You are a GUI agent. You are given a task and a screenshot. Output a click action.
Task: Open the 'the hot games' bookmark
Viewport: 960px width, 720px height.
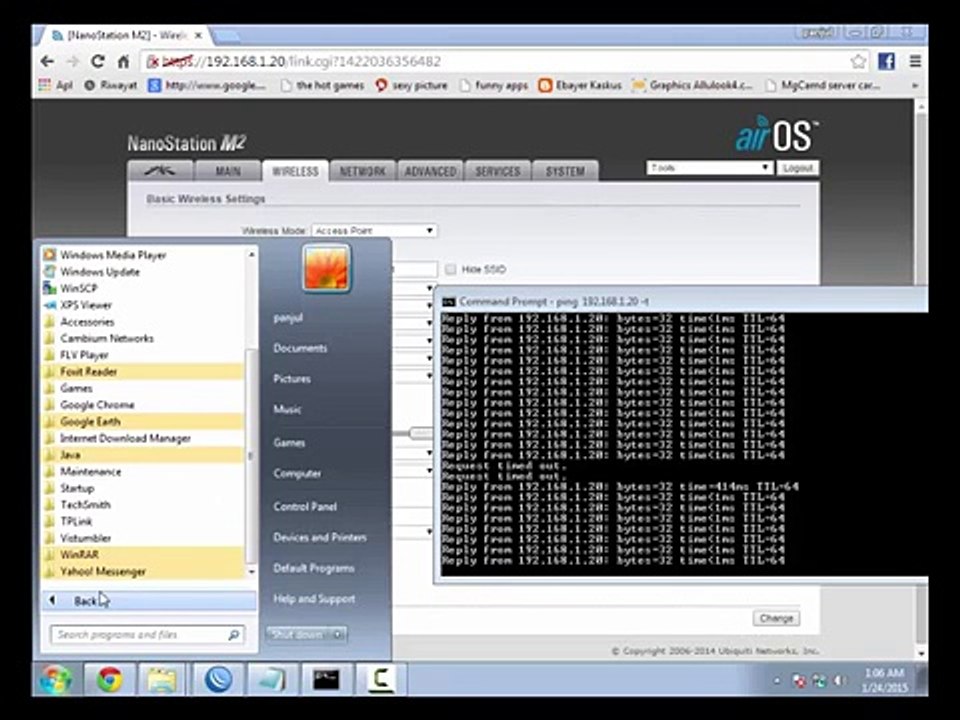[x=323, y=85]
